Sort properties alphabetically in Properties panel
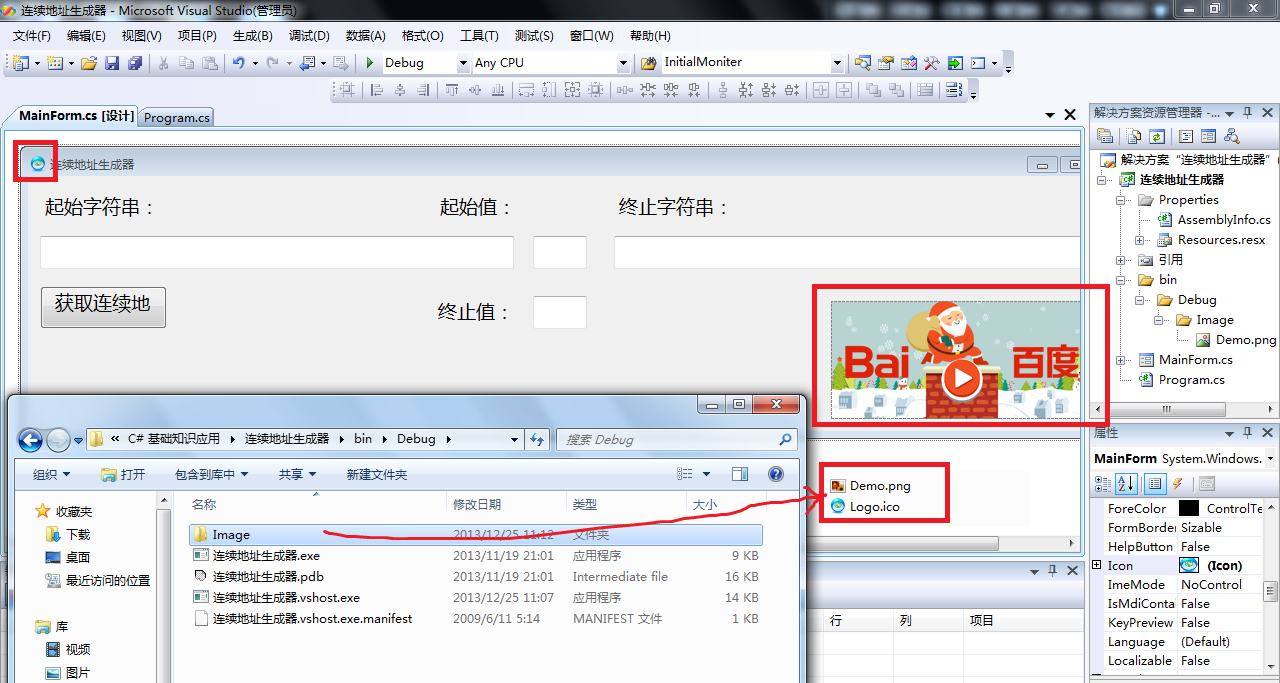 coord(1126,484)
